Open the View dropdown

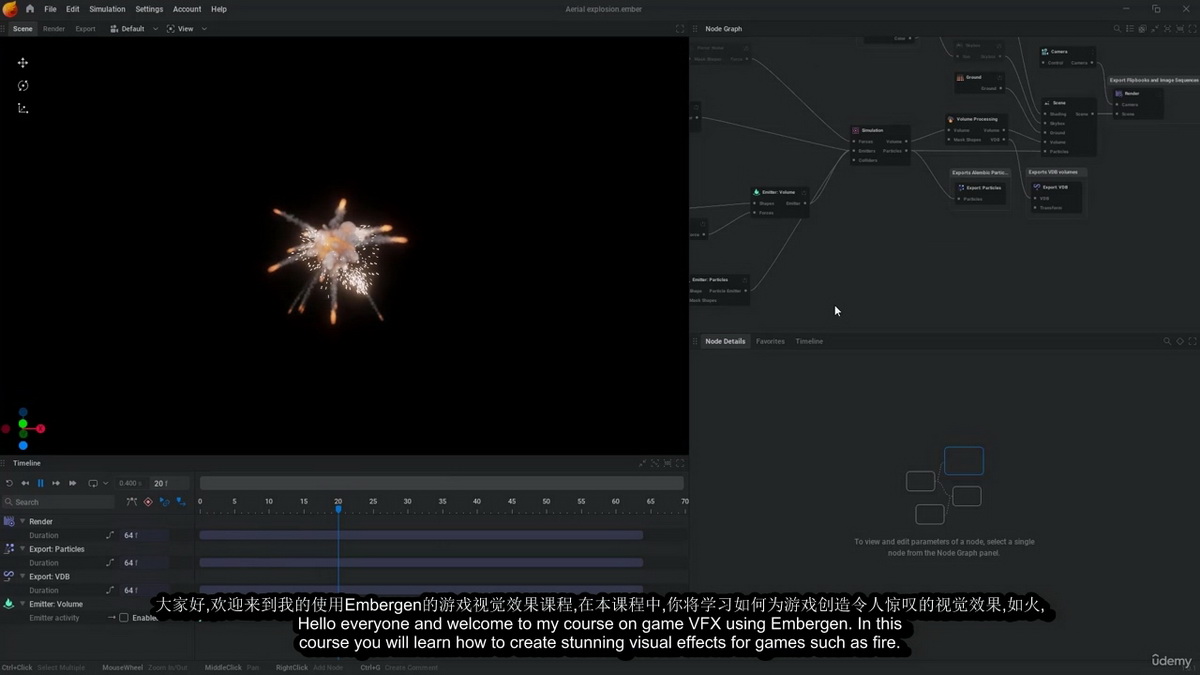pyautogui.click(x=187, y=29)
